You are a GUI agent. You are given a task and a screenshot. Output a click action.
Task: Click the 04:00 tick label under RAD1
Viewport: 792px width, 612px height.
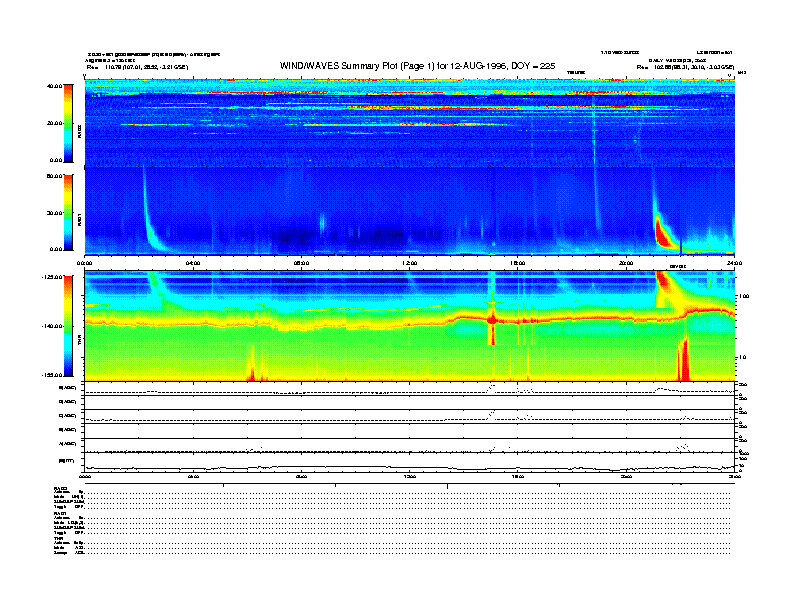coord(193,263)
